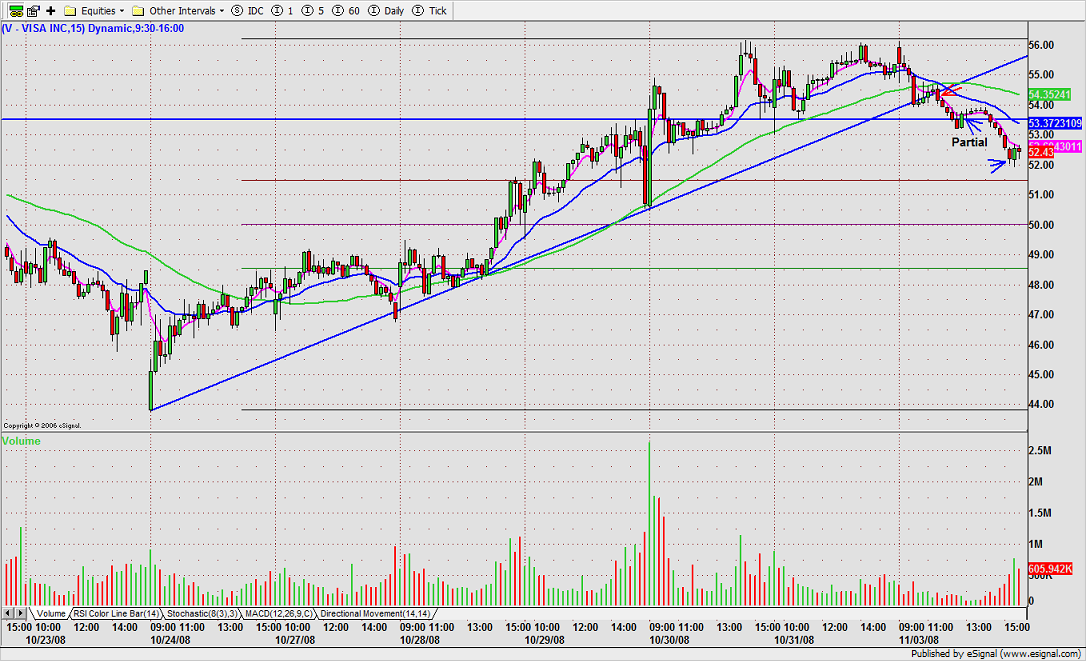This screenshot has width=1086, height=661.
Task: Click the 44.00 price axis label
Action: coord(1042,404)
